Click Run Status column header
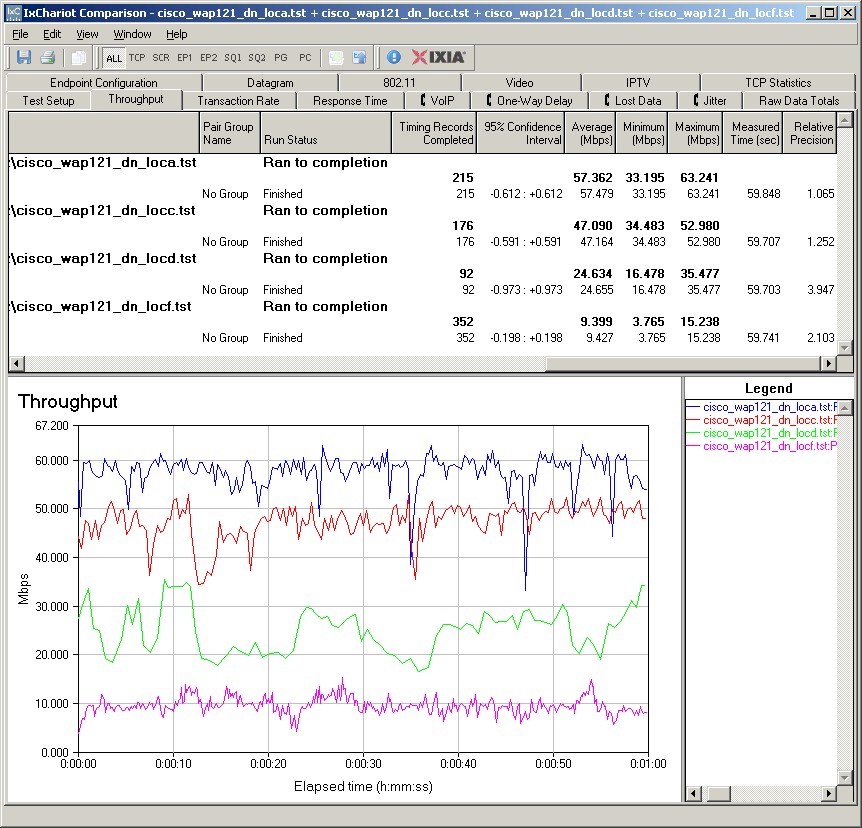 (325, 133)
